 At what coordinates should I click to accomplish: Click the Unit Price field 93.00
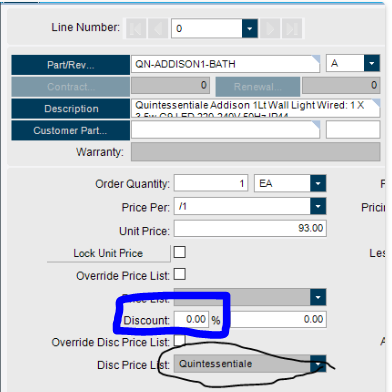click(250, 229)
